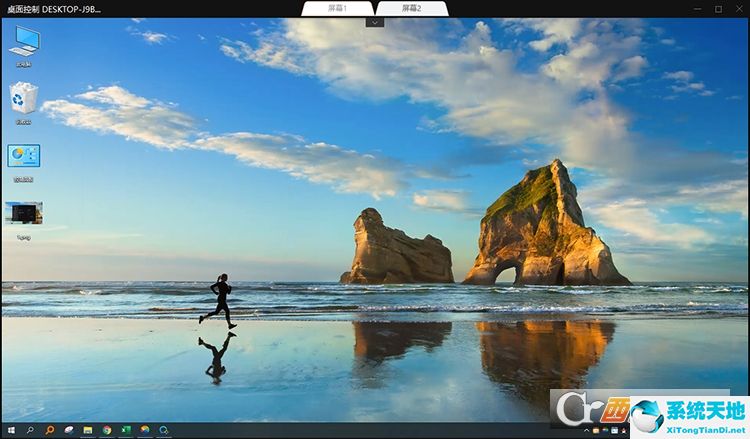Close the remote desktop control window

(739, 8)
